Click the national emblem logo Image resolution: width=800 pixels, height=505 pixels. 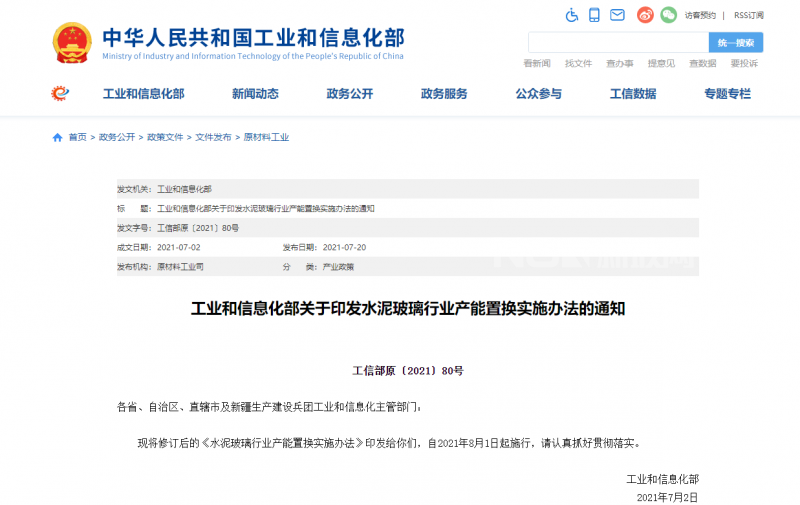click(x=72, y=42)
